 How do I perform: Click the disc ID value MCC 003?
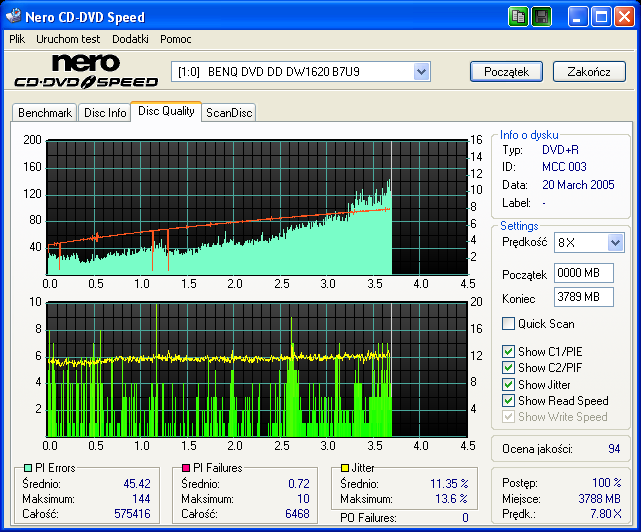pos(564,167)
